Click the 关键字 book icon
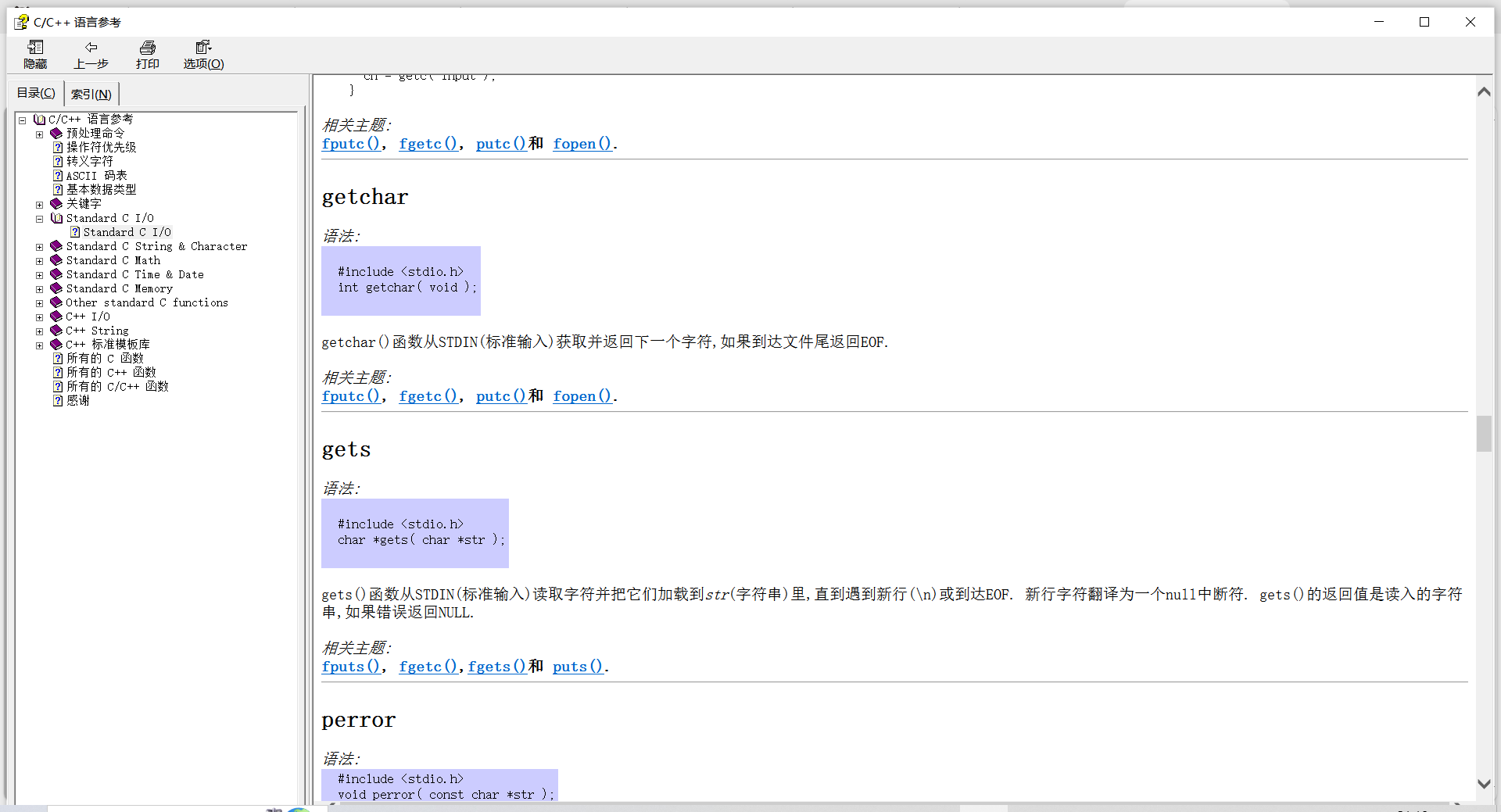This screenshot has width=1501, height=812. click(56, 204)
